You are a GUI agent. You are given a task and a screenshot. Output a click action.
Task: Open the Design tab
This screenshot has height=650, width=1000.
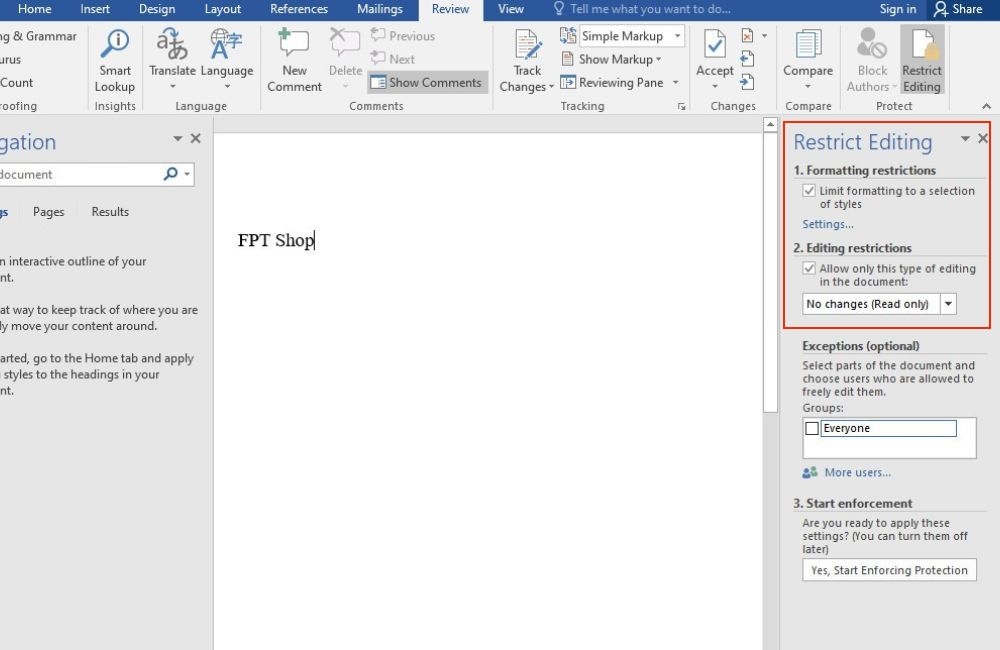[157, 9]
